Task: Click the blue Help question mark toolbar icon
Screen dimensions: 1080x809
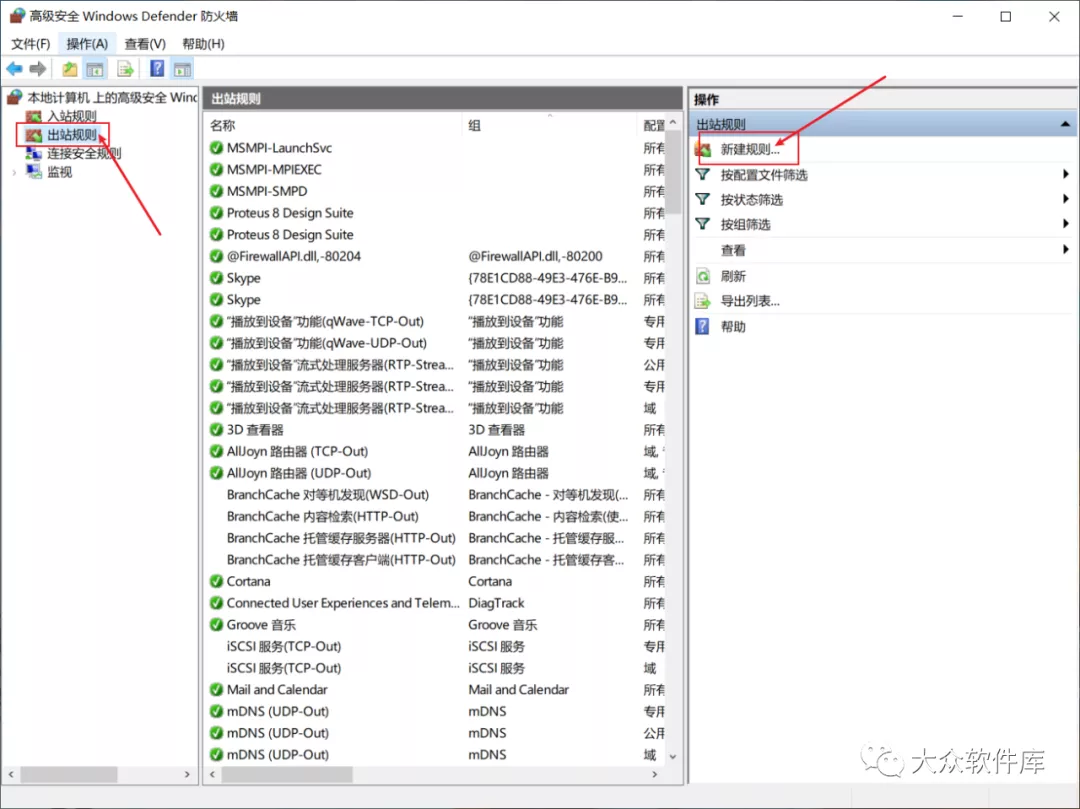Action: [x=157, y=69]
